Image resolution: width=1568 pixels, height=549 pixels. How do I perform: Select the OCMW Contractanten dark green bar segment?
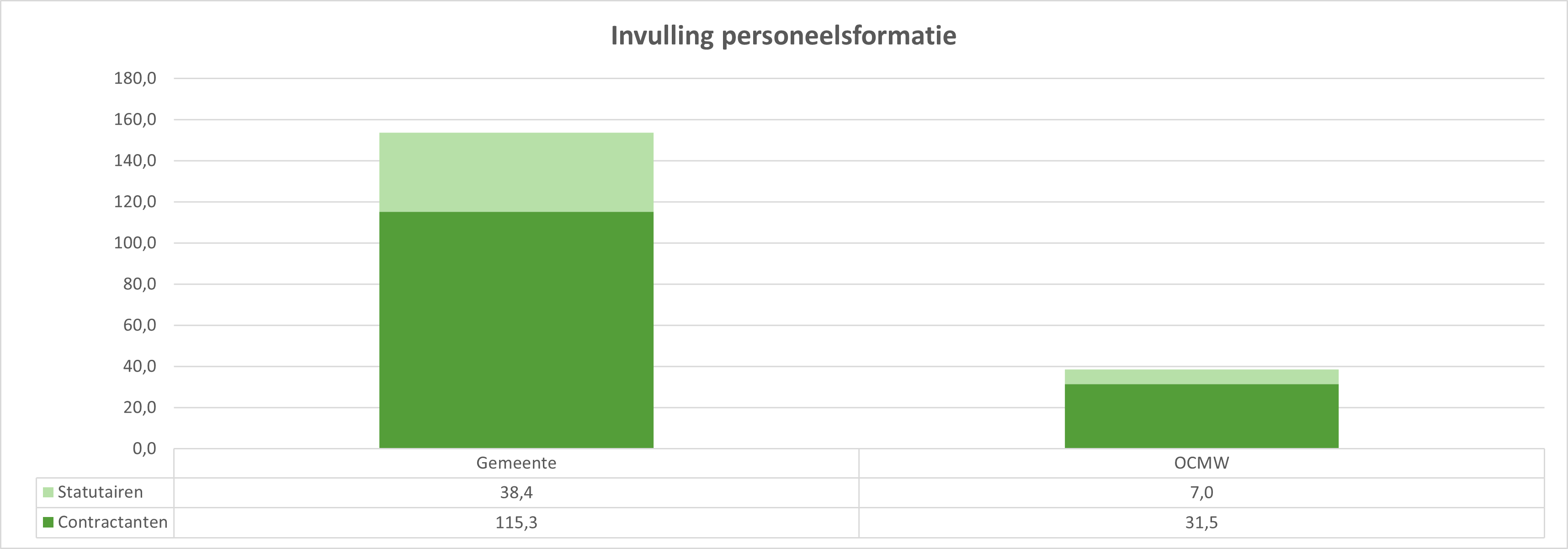click(x=1201, y=416)
